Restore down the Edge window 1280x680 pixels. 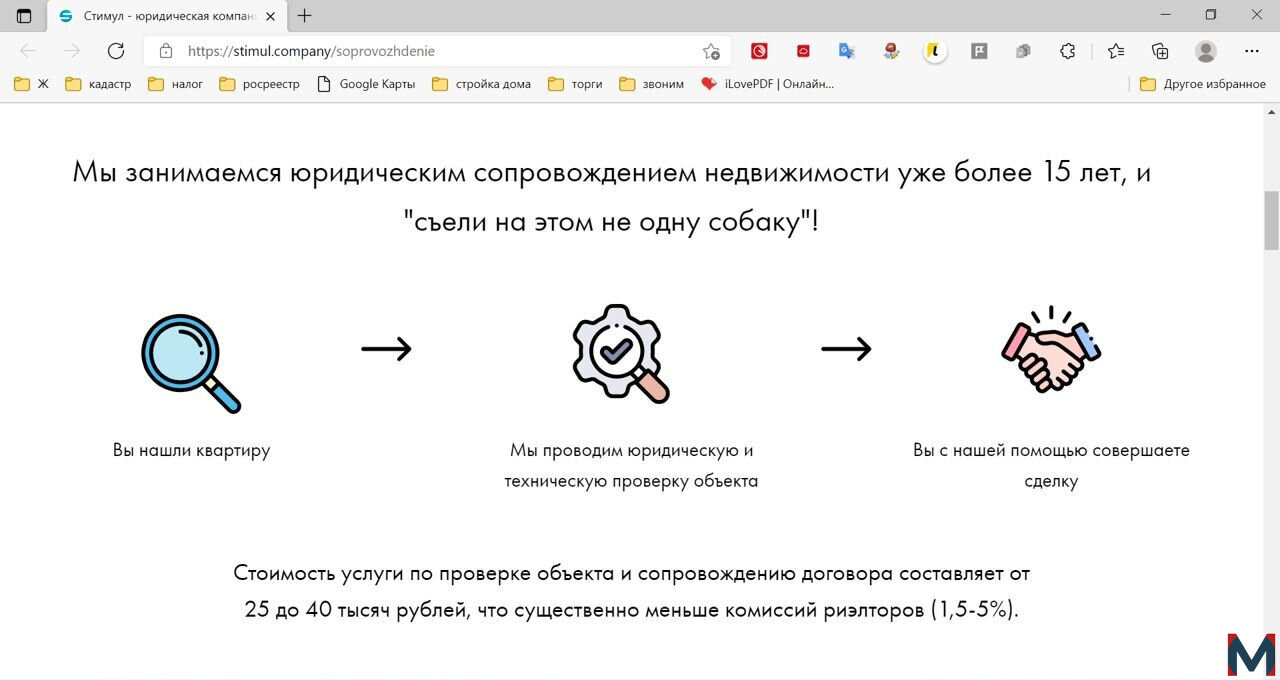click(x=1211, y=15)
